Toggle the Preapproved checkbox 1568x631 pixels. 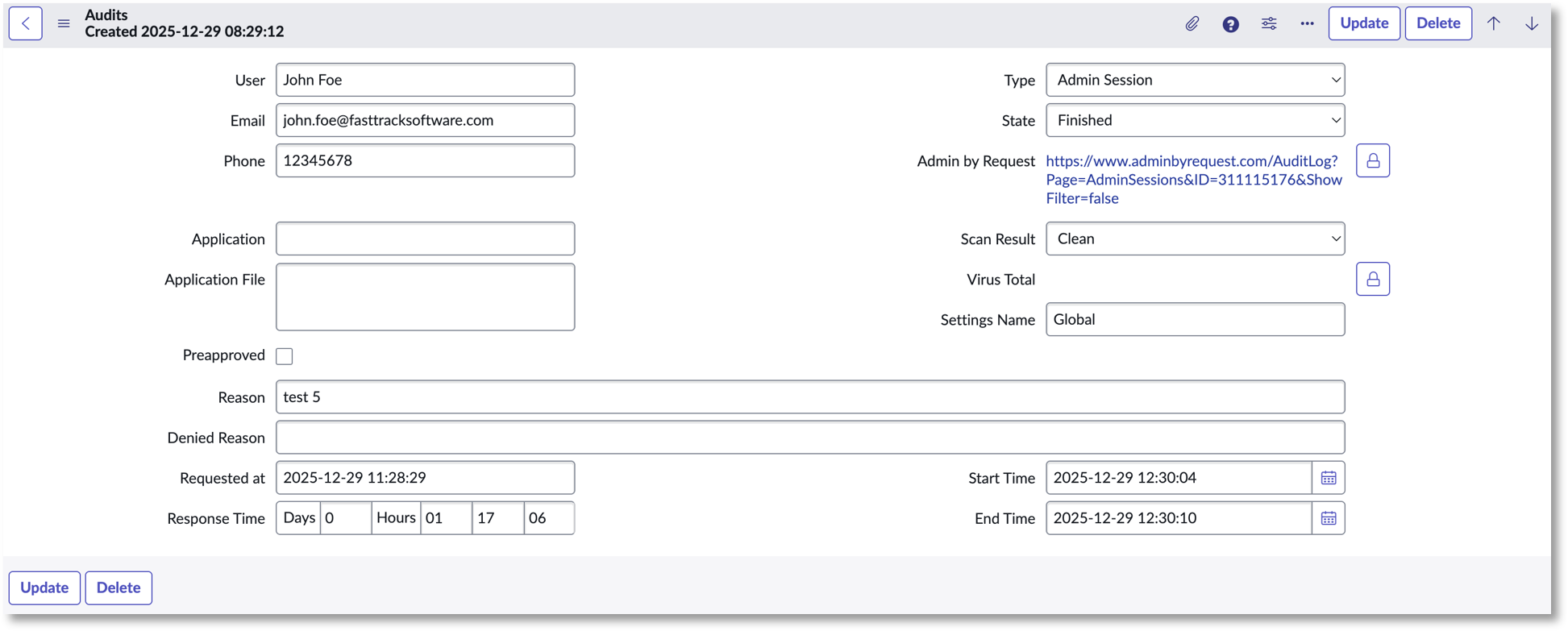(x=285, y=356)
